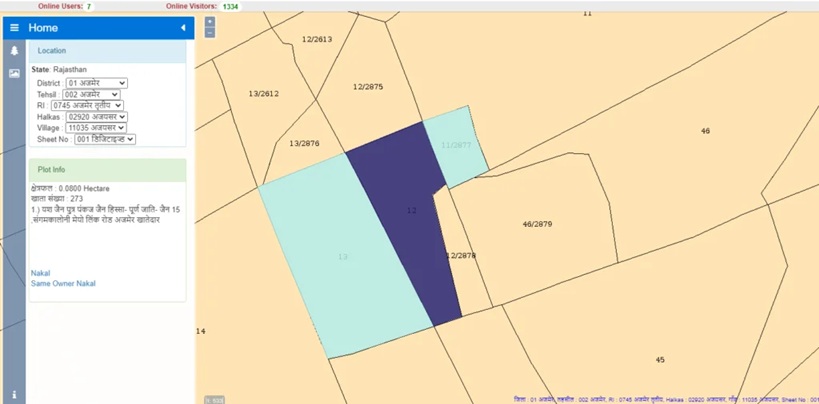The width and height of the screenshot is (819, 404).
Task: Select the dark highlighted plot 12
Action: coord(412,211)
